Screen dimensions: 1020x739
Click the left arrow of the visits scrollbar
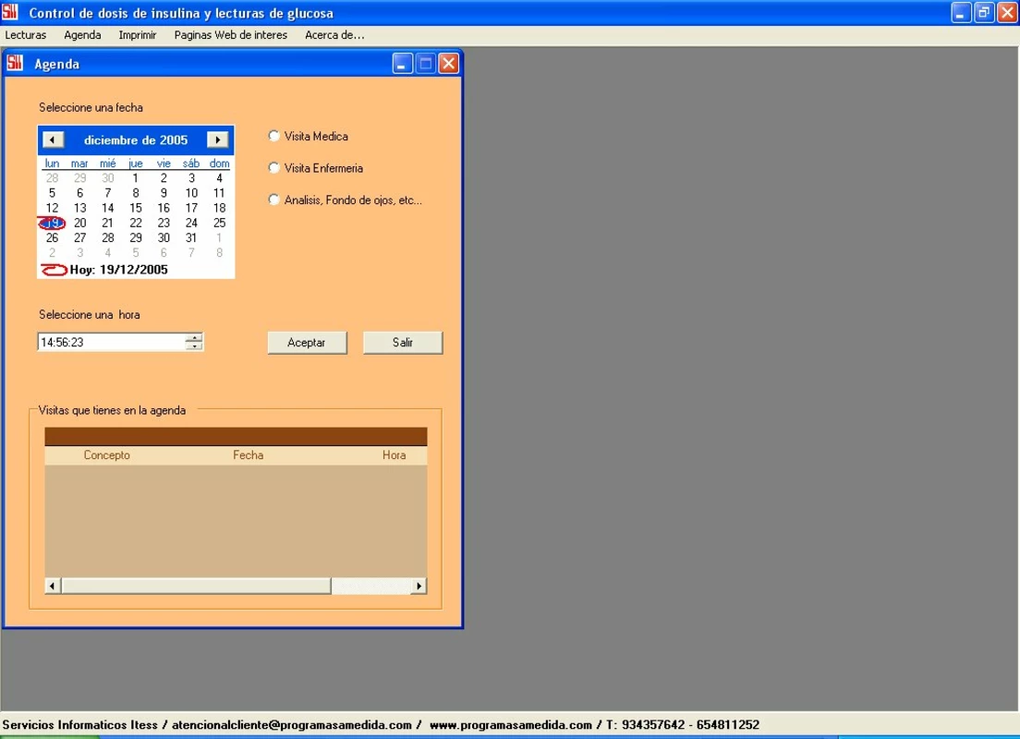[x=51, y=585]
